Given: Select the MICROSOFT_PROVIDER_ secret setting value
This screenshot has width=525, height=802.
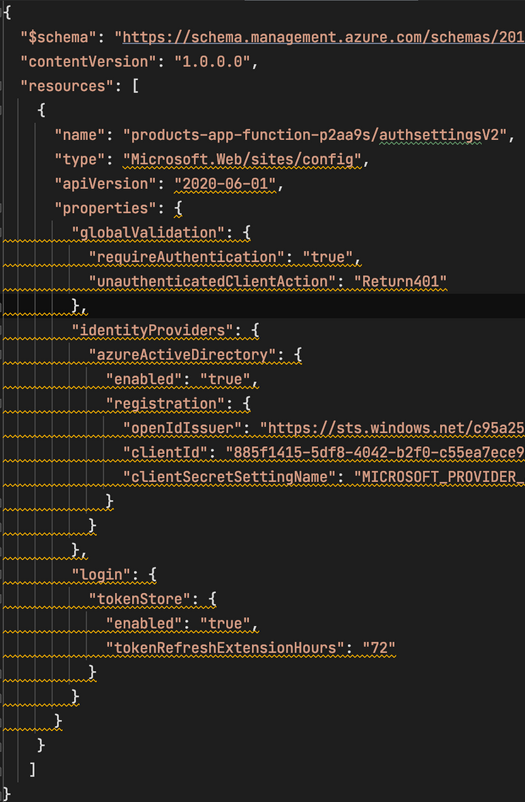Looking at the screenshot, I should 439,477.
